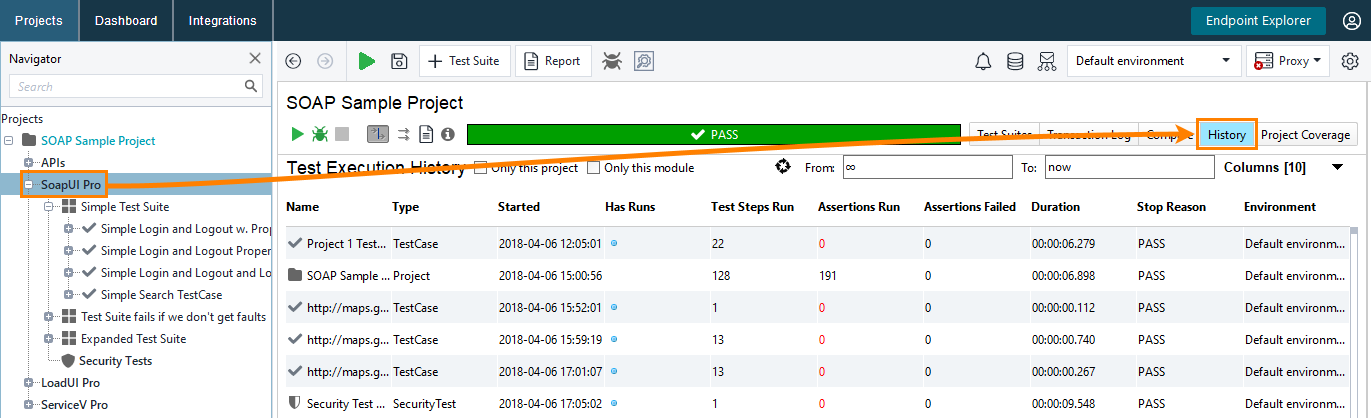Image resolution: width=1371 pixels, height=418 pixels.
Task: Click shield icon in Security Test history row
Action: point(294,403)
